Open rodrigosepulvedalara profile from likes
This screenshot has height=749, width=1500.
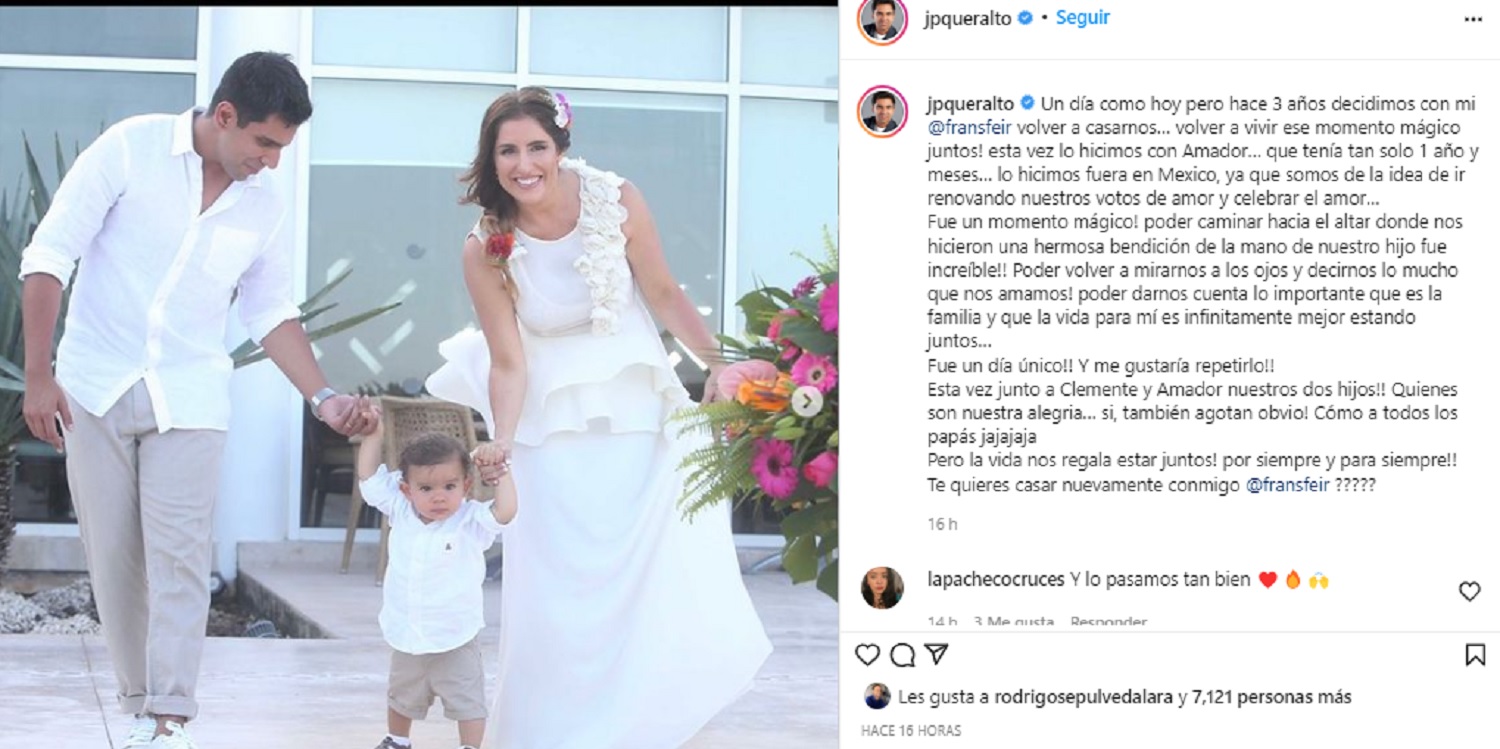click(x=1084, y=697)
